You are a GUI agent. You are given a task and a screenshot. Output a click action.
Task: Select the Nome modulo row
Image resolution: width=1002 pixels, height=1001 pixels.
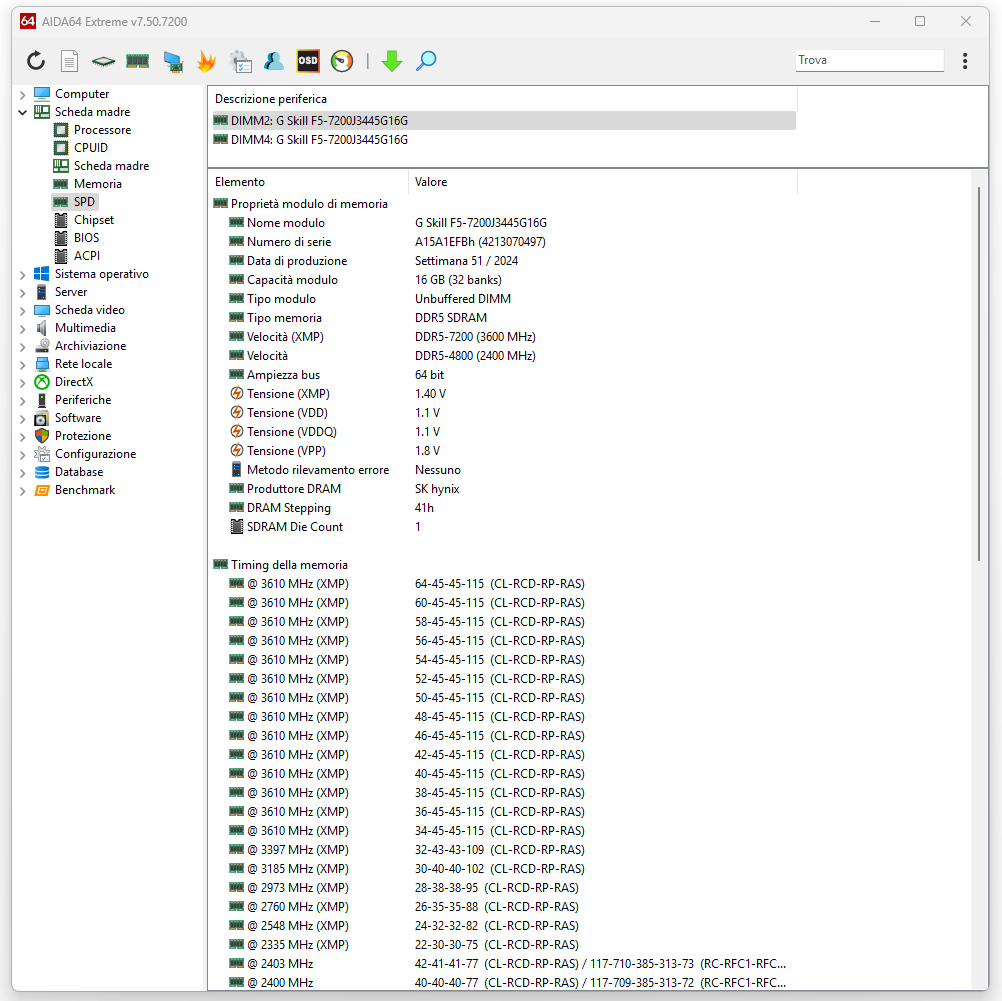[x=504, y=222]
